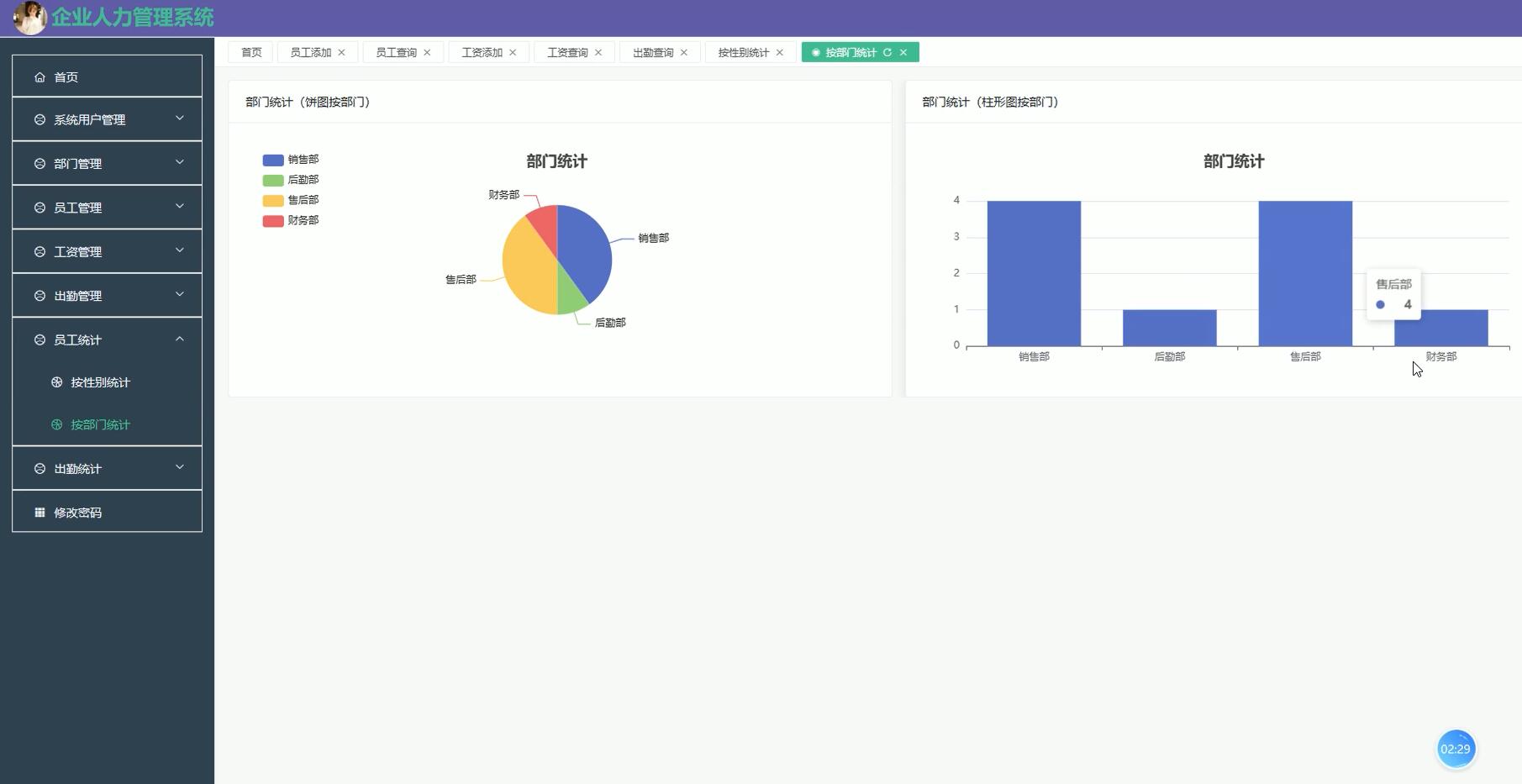Image resolution: width=1522 pixels, height=784 pixels.
Task: Click the 员工管理 icon in sidebar
Action: click(x=38, y=207)
